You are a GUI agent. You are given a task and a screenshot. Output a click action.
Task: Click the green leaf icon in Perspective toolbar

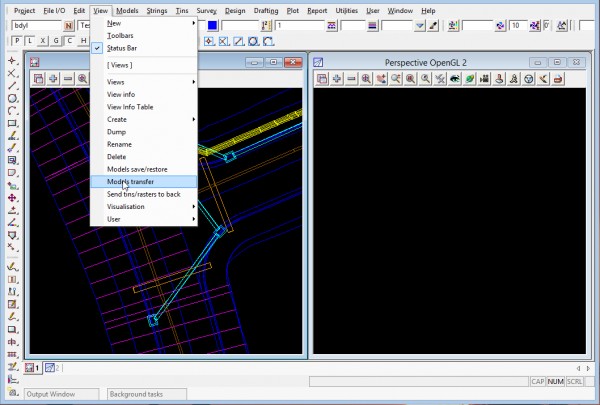click(x=468, y=78)
